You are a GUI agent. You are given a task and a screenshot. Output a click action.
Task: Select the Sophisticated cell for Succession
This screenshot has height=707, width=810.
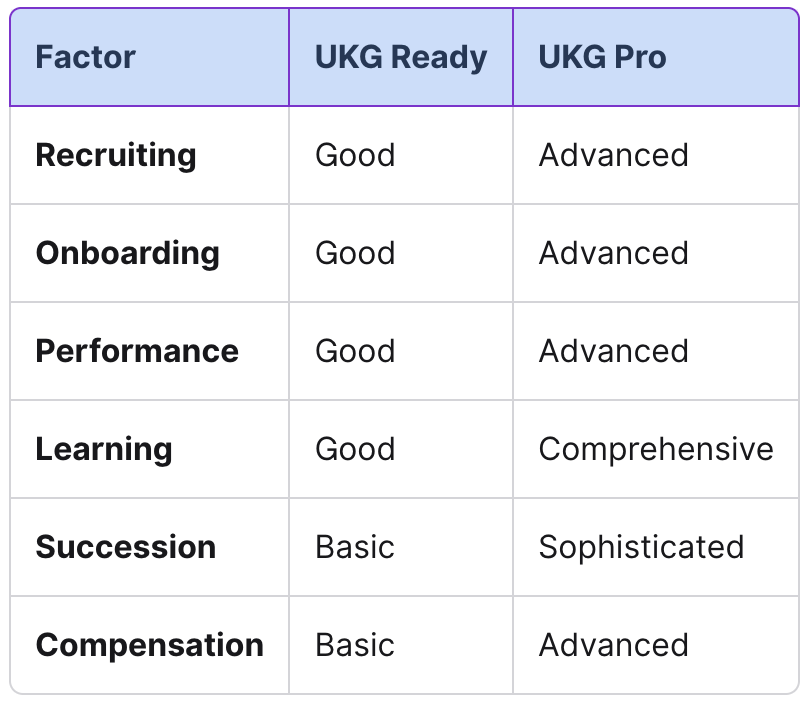point(641,547)
